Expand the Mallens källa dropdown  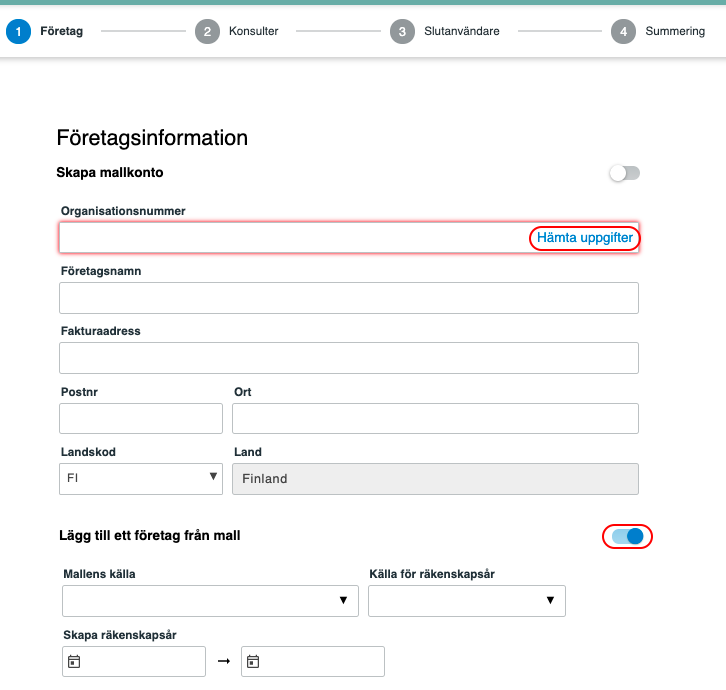(210, 601)
